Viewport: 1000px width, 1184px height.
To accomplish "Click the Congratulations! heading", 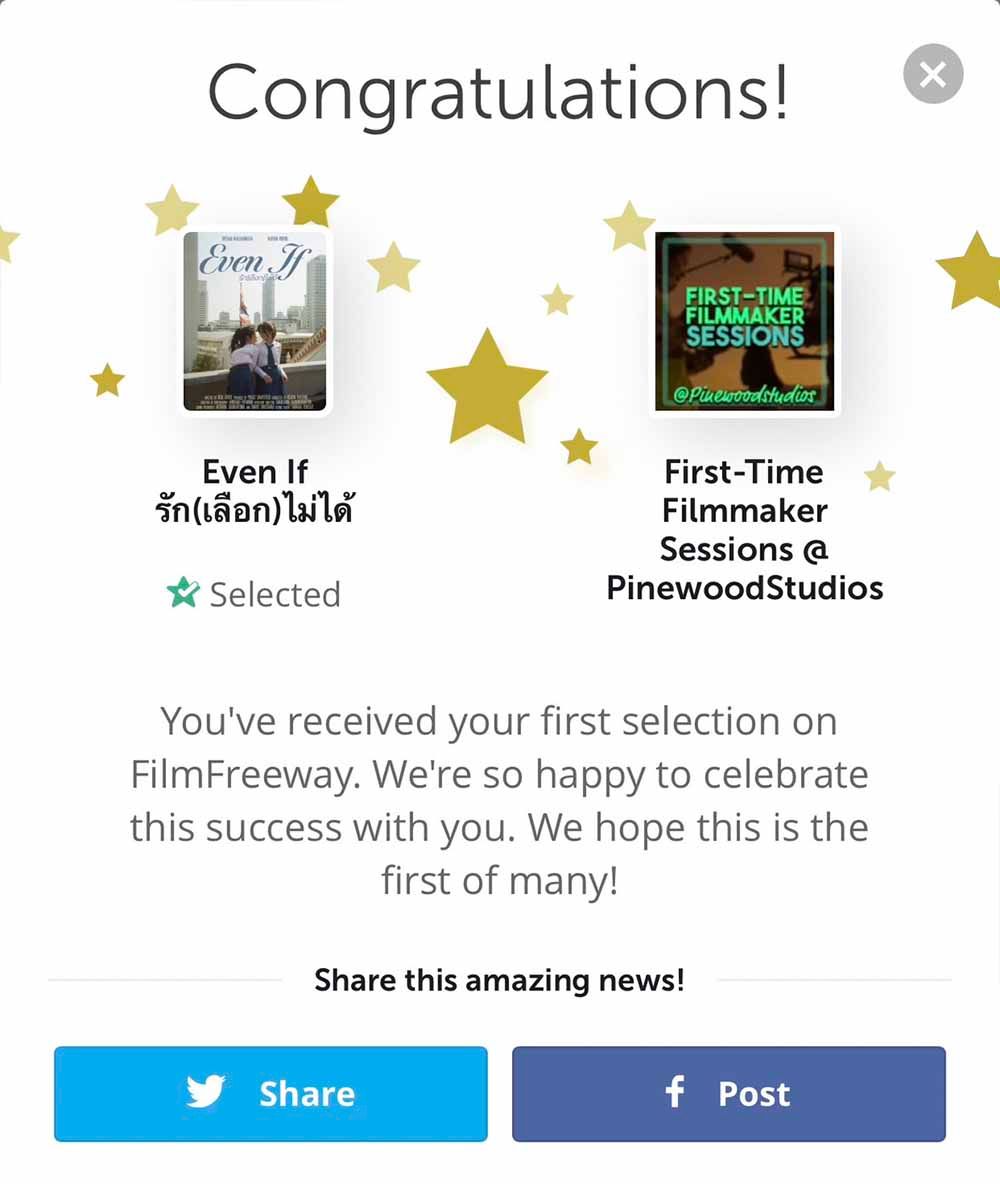I will pos(497,92).
